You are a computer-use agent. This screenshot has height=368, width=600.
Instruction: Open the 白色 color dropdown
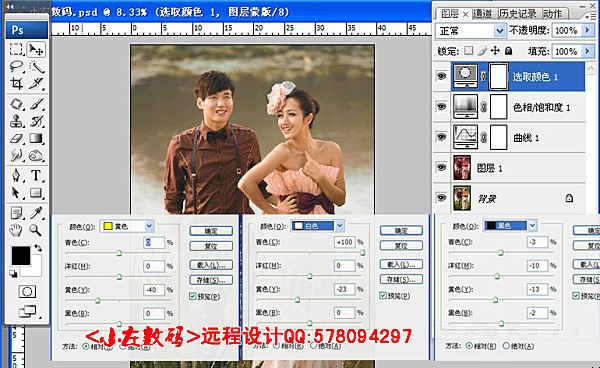[x=339, y=226]
